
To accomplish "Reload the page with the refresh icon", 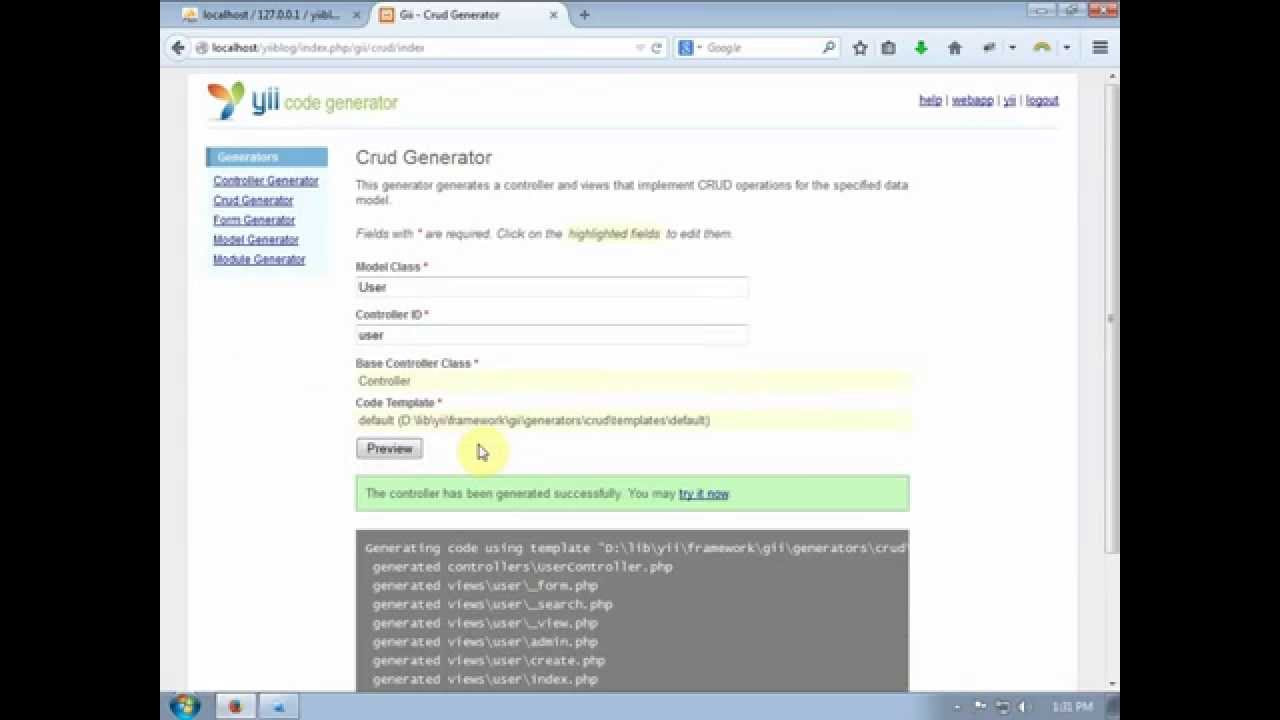I will coord(657,47).
